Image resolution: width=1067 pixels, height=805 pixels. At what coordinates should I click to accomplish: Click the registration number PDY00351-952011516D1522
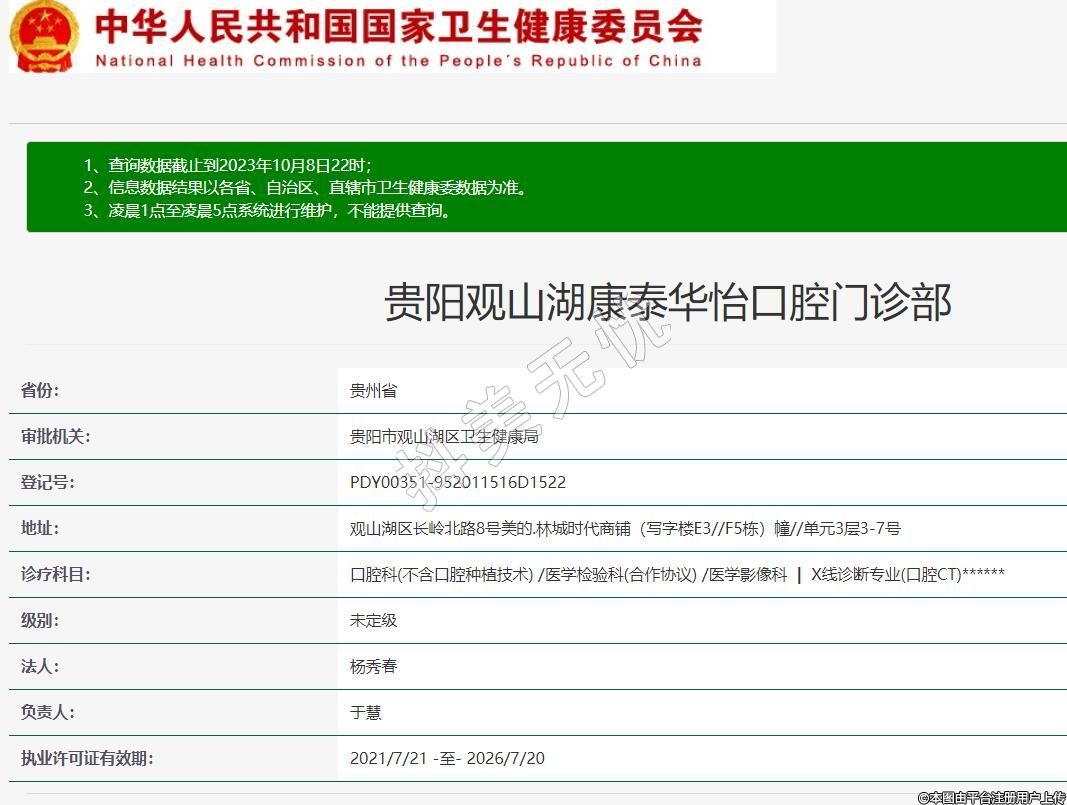tap(457, 482)
